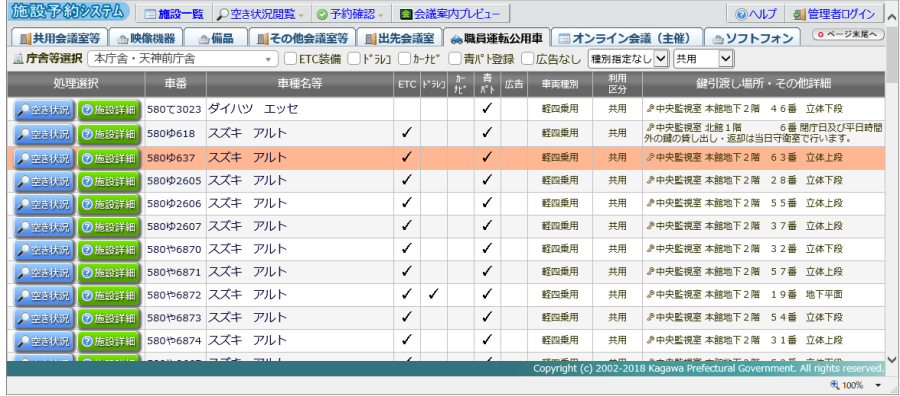Switch to 共用会議室等 tab
Image resolution: width=900 pixels, height=396 pixels.
tap(59, 38)
